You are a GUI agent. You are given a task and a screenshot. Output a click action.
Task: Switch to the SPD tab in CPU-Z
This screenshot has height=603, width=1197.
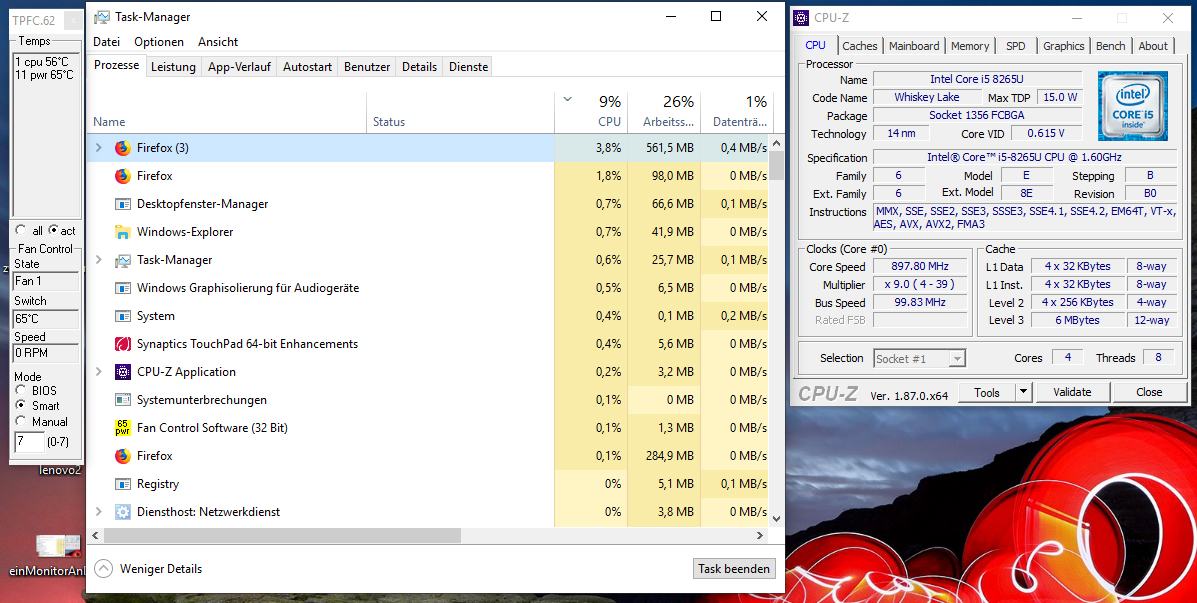tap(1016, 46)
